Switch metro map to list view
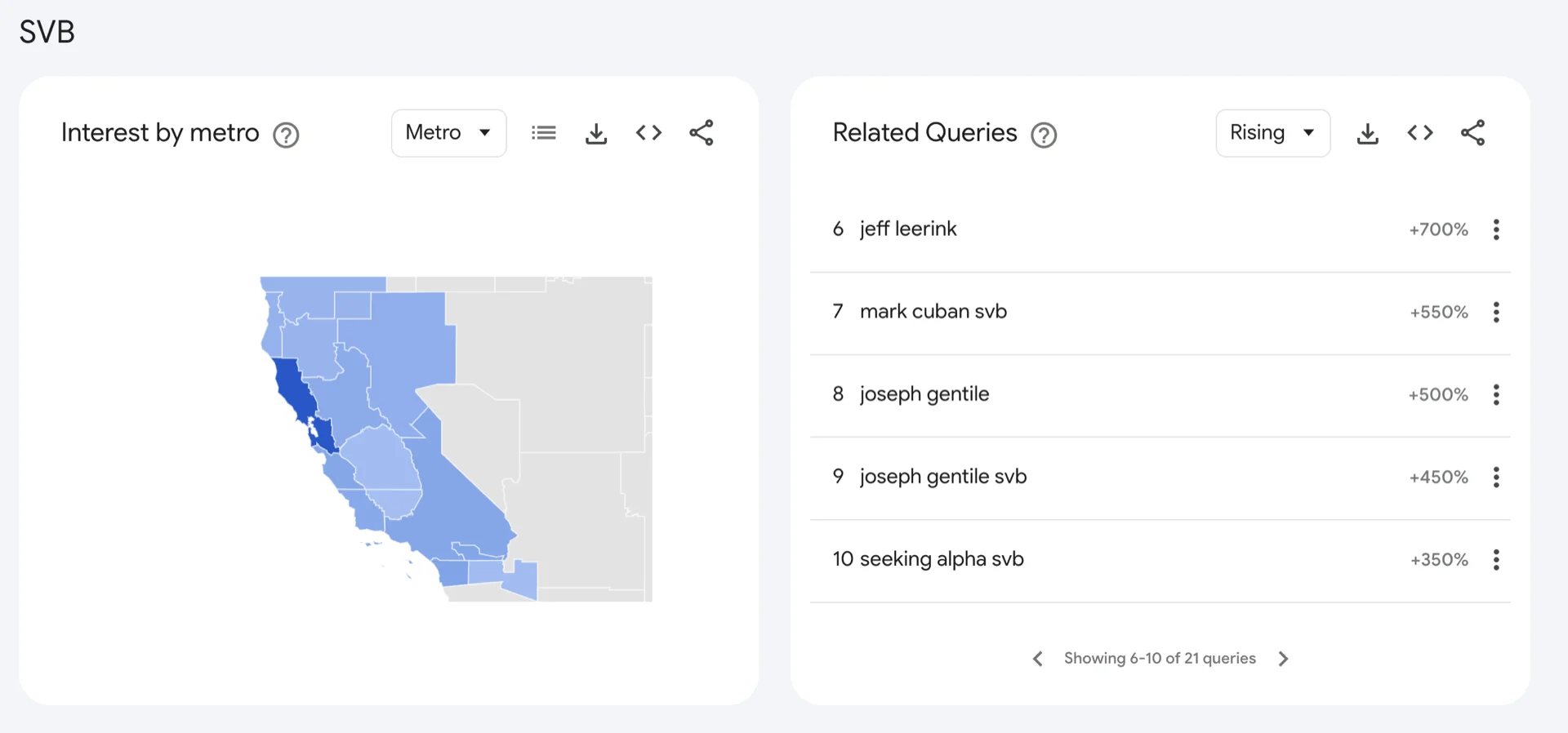The width and height of the screenshot is (1568, 733). click(x=543, y=133)
